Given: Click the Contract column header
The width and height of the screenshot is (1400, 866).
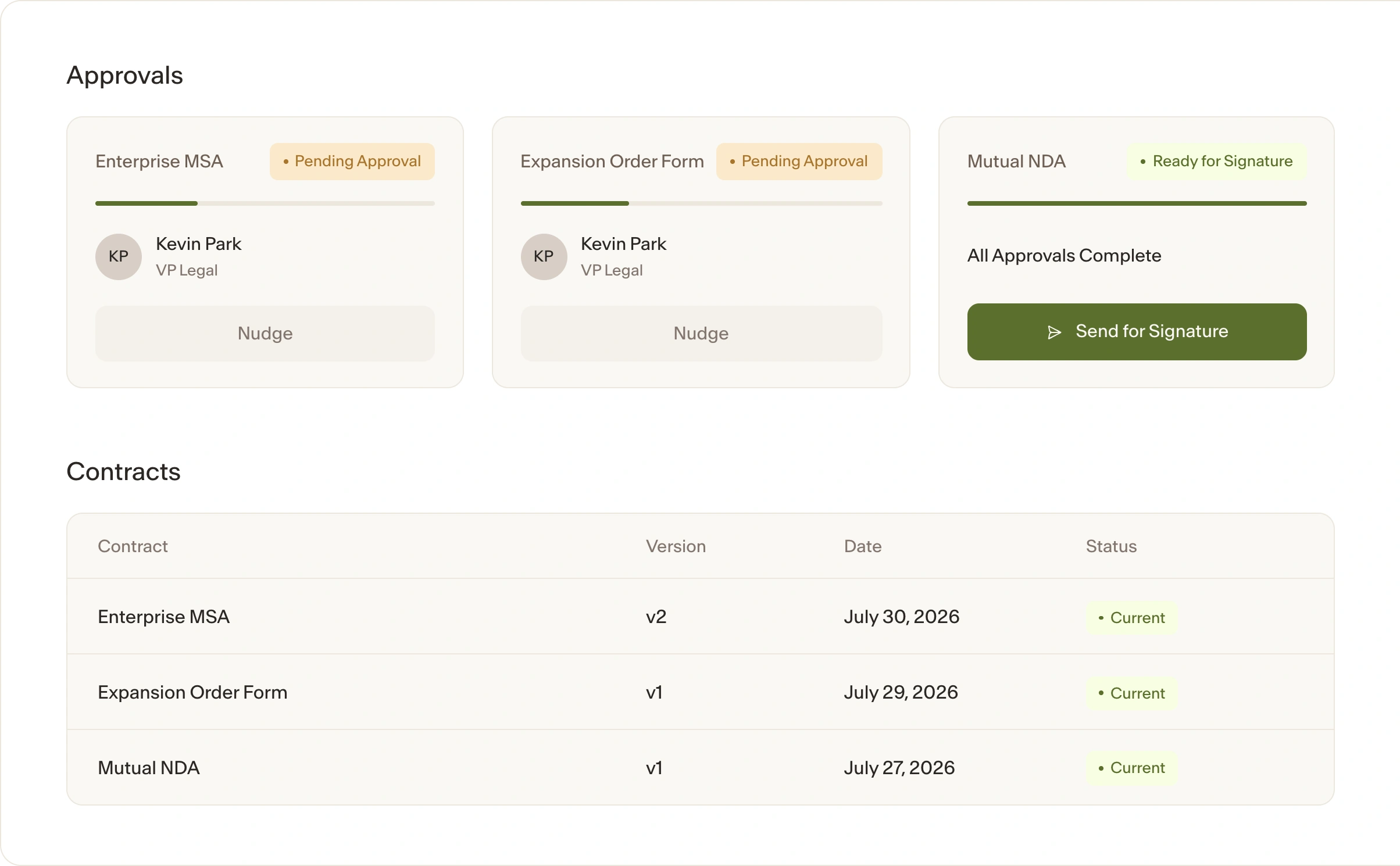Looking at the screenshot, I should point(133,546).
